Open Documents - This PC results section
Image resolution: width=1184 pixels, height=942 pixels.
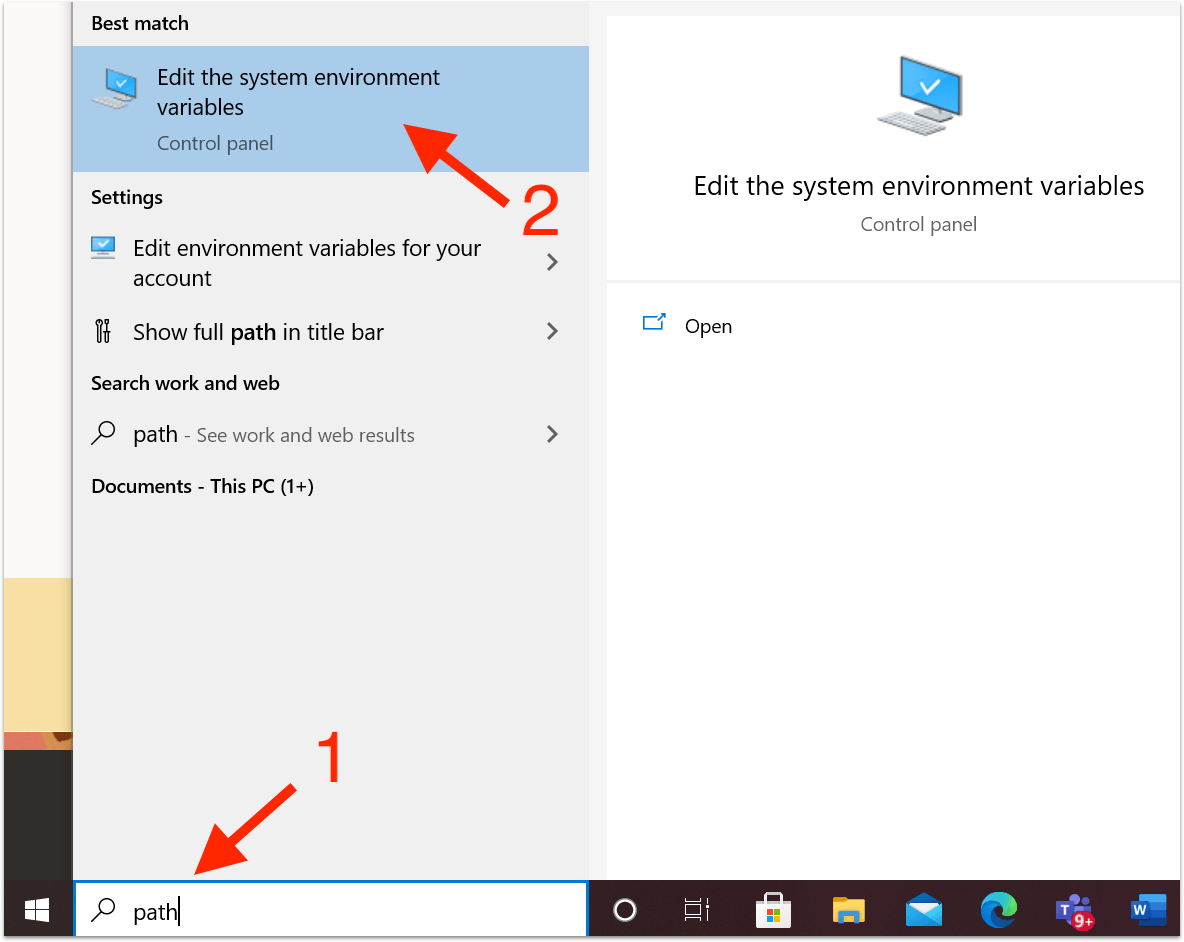[202, 486]
